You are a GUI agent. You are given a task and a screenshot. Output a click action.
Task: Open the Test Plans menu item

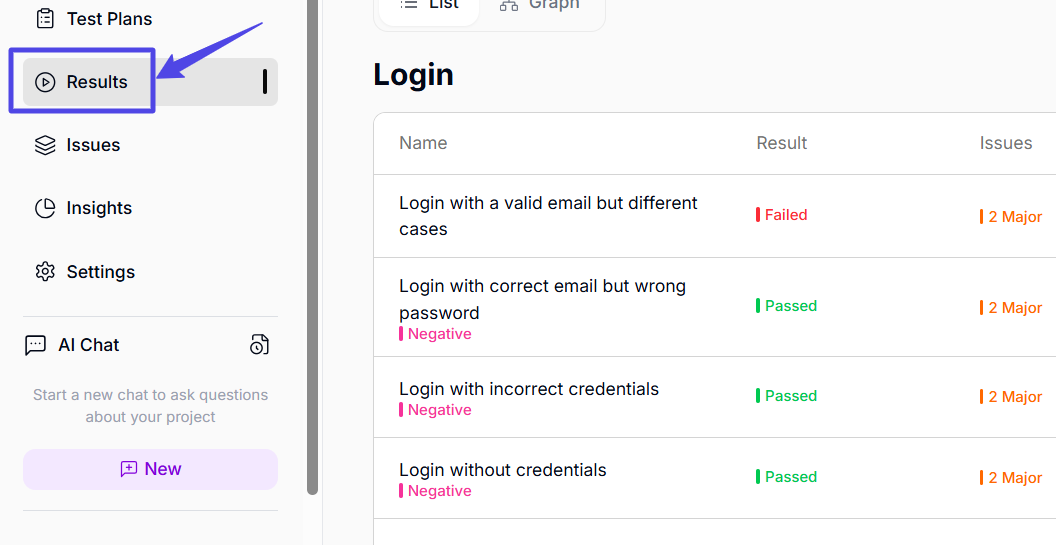[x=109, y=19]
